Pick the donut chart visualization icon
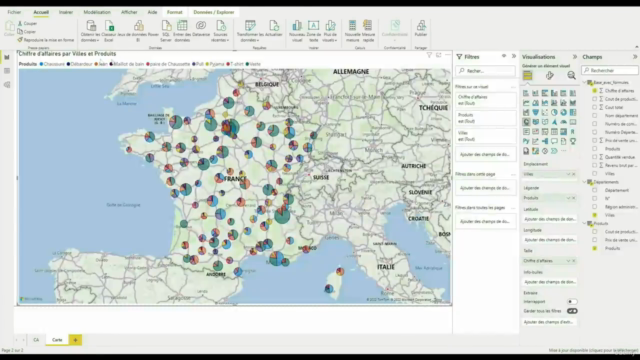The width and height of the screenshot is (640, 360). [564, 112]
